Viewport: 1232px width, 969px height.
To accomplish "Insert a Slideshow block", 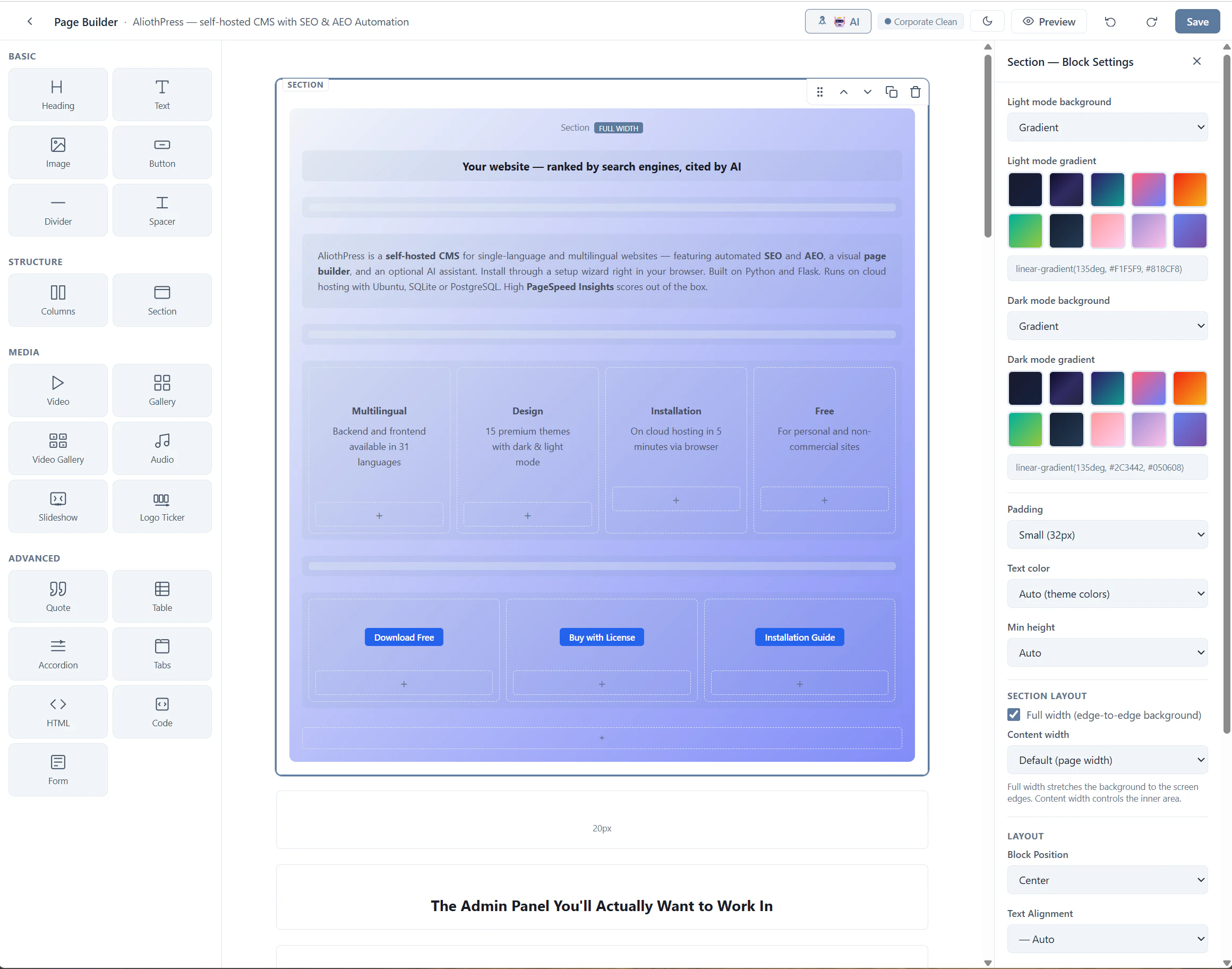I will (57, 506).
